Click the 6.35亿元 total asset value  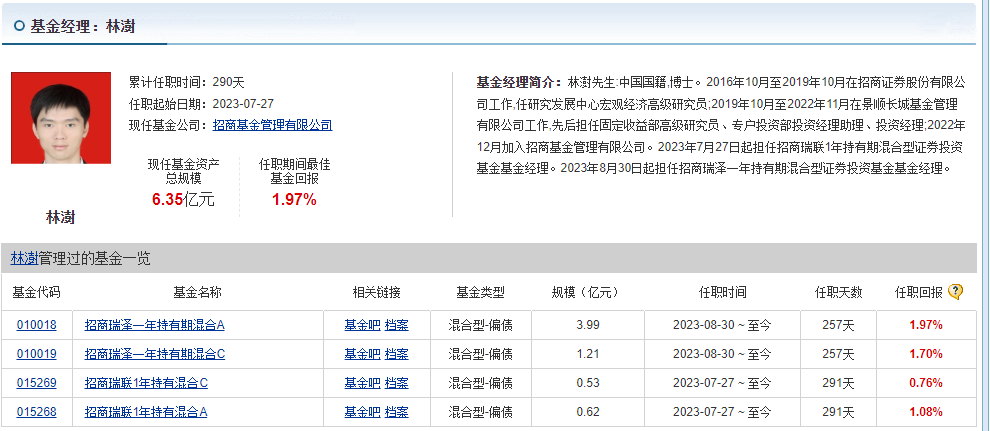pyautogui.click(x=183, y=200)
